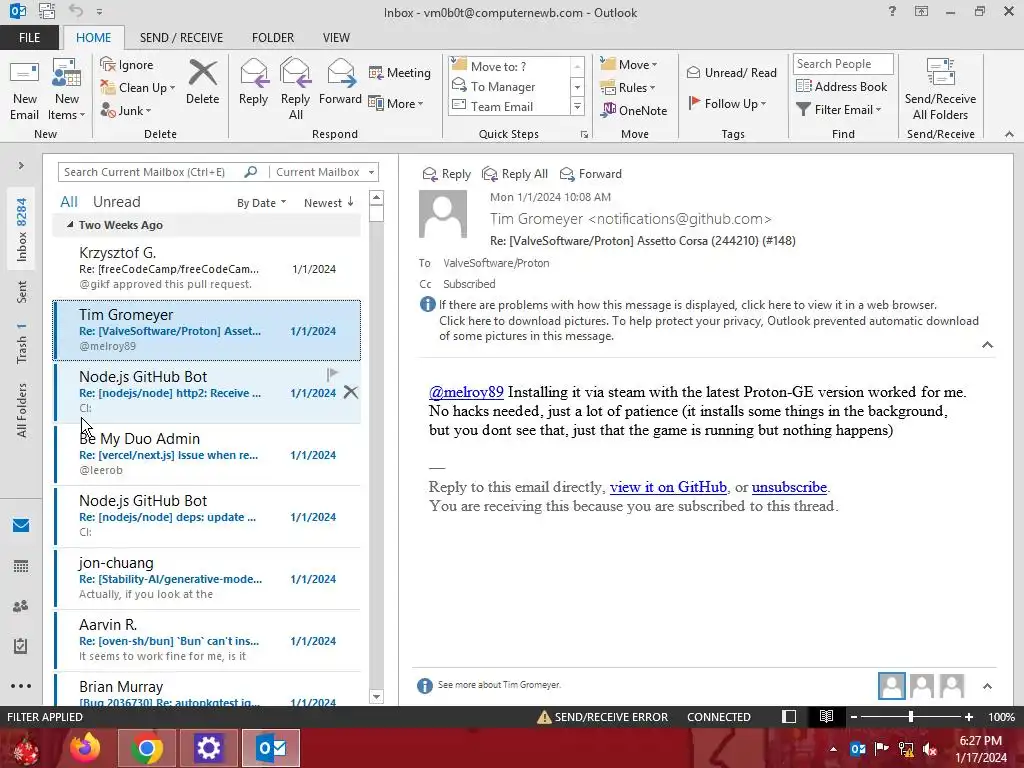Ignore the selected conversation
The height and width of the screenshot is (768, 1024).
point(127,65)
